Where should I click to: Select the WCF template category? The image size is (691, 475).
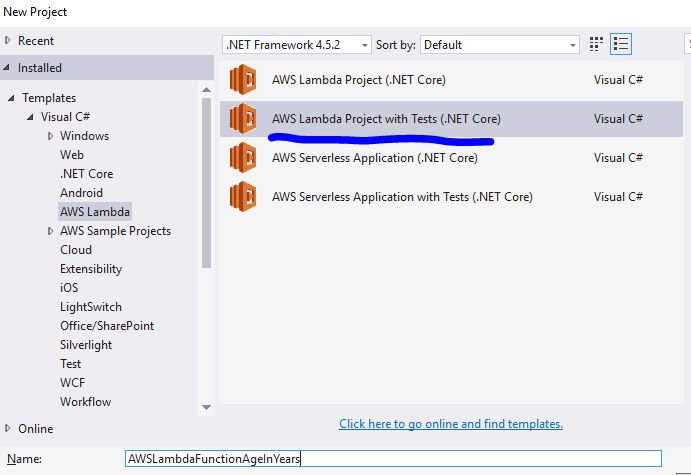(72, 382)
